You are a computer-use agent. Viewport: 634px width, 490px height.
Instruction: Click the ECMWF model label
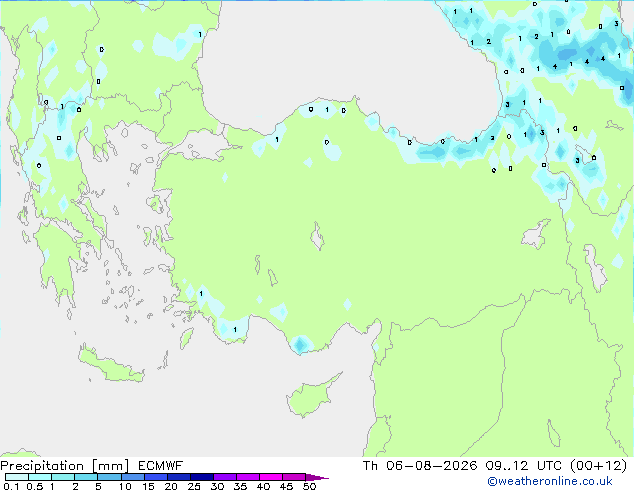pos(161,466)
